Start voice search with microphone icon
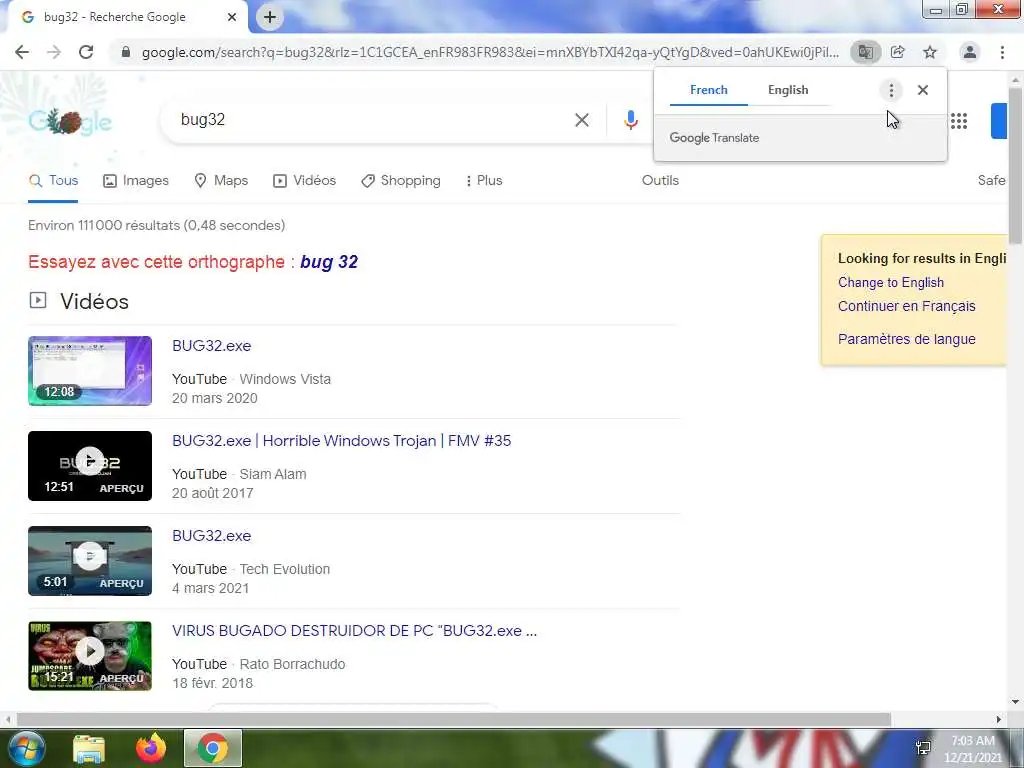 [630, 120]
